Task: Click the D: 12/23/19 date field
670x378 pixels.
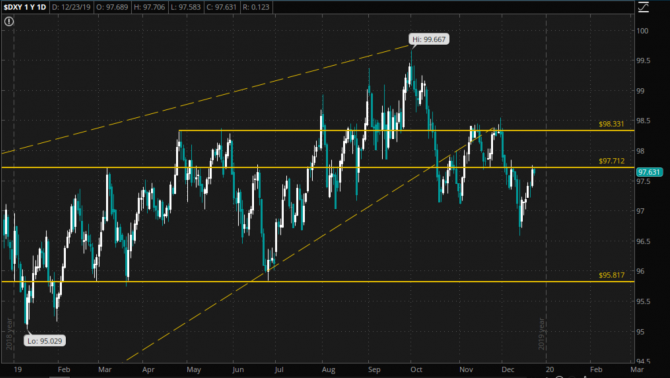Action: point(71,7)
